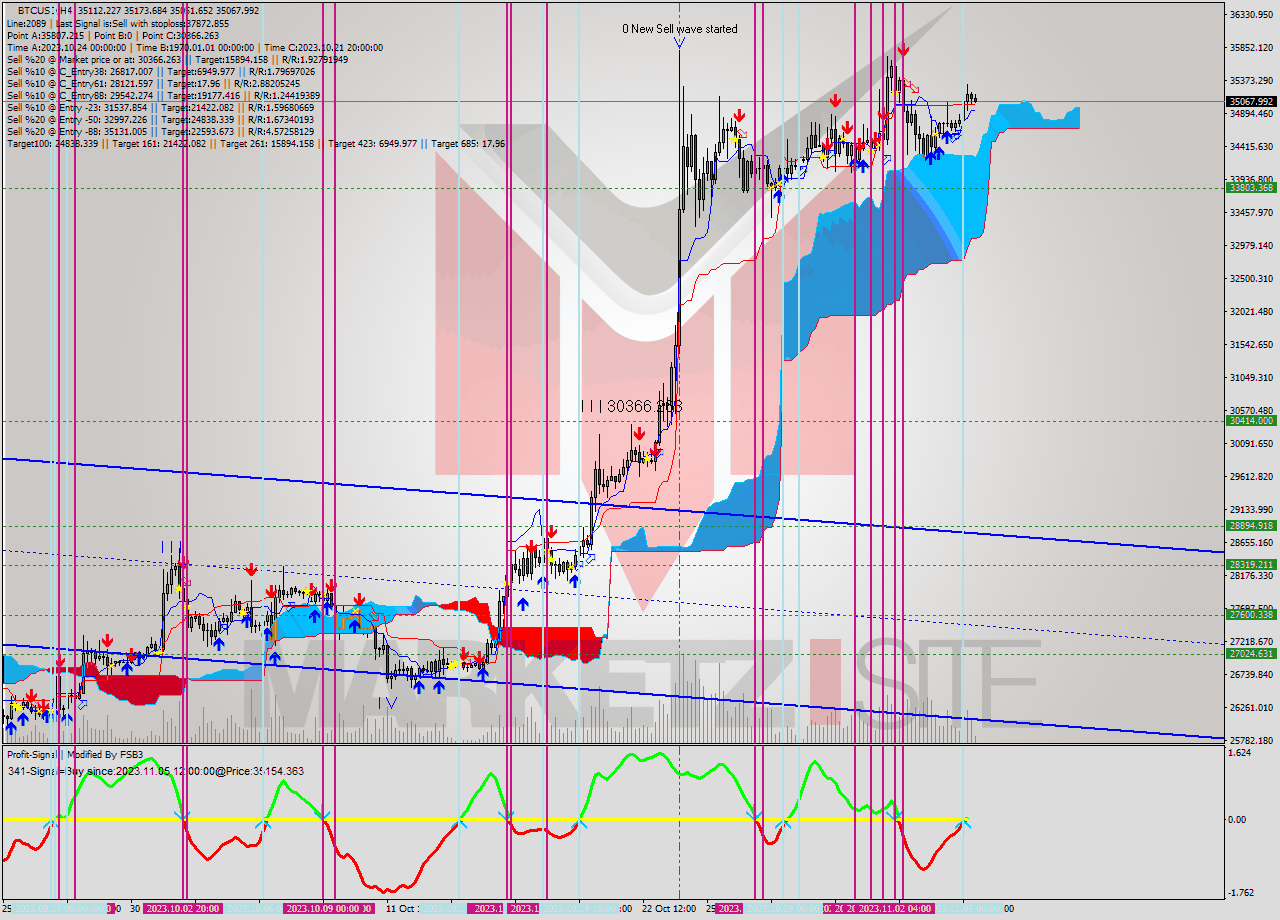Click the 'Entry -50: 32997.226' sell line

(x=163, y=120)
